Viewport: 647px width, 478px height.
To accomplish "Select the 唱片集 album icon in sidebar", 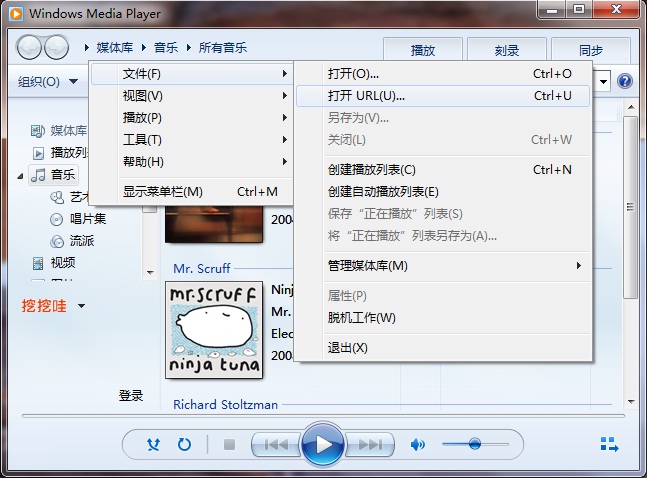I will click(58, 219).
